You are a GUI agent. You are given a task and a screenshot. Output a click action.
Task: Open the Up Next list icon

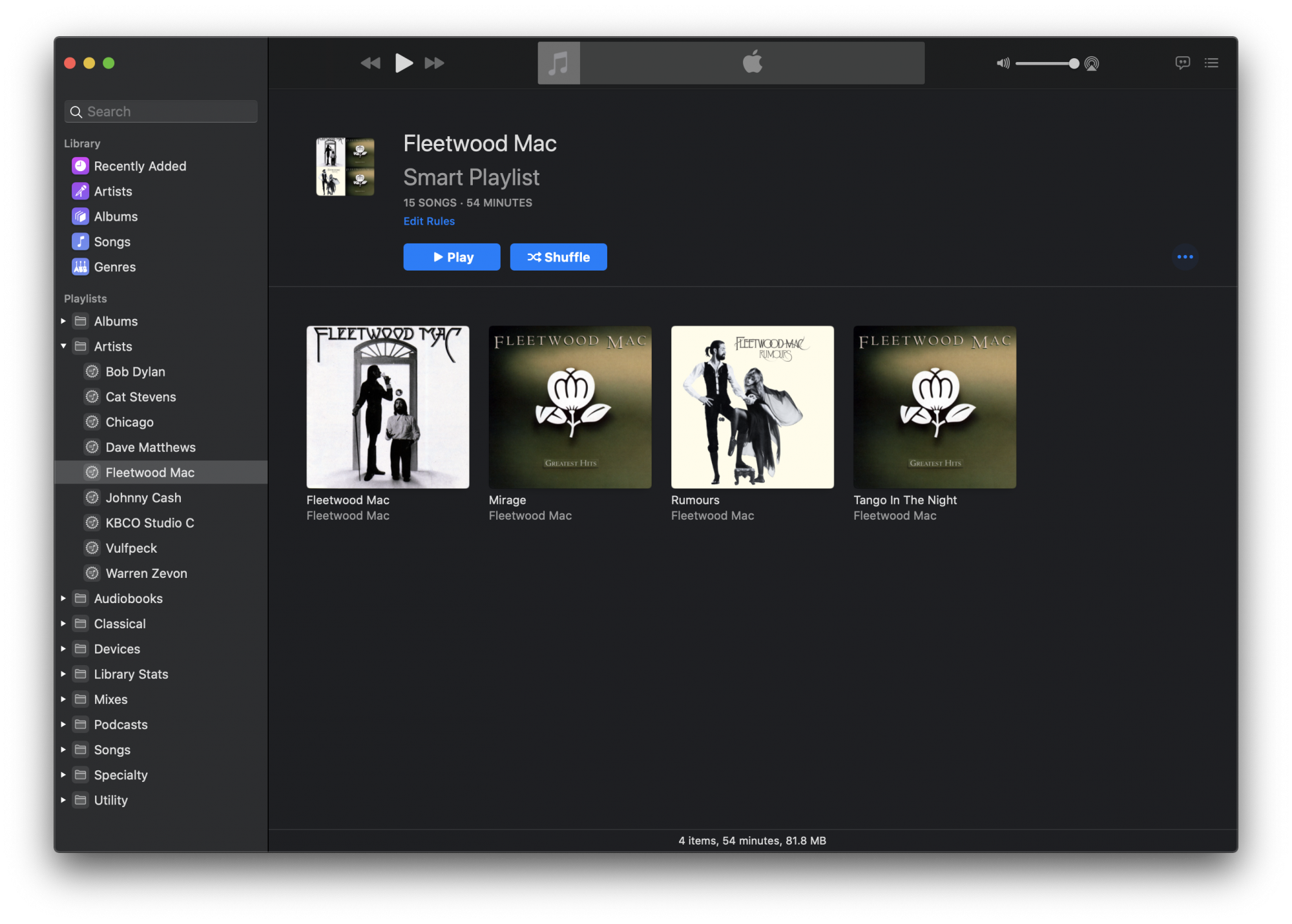[x=1211, y=63]
